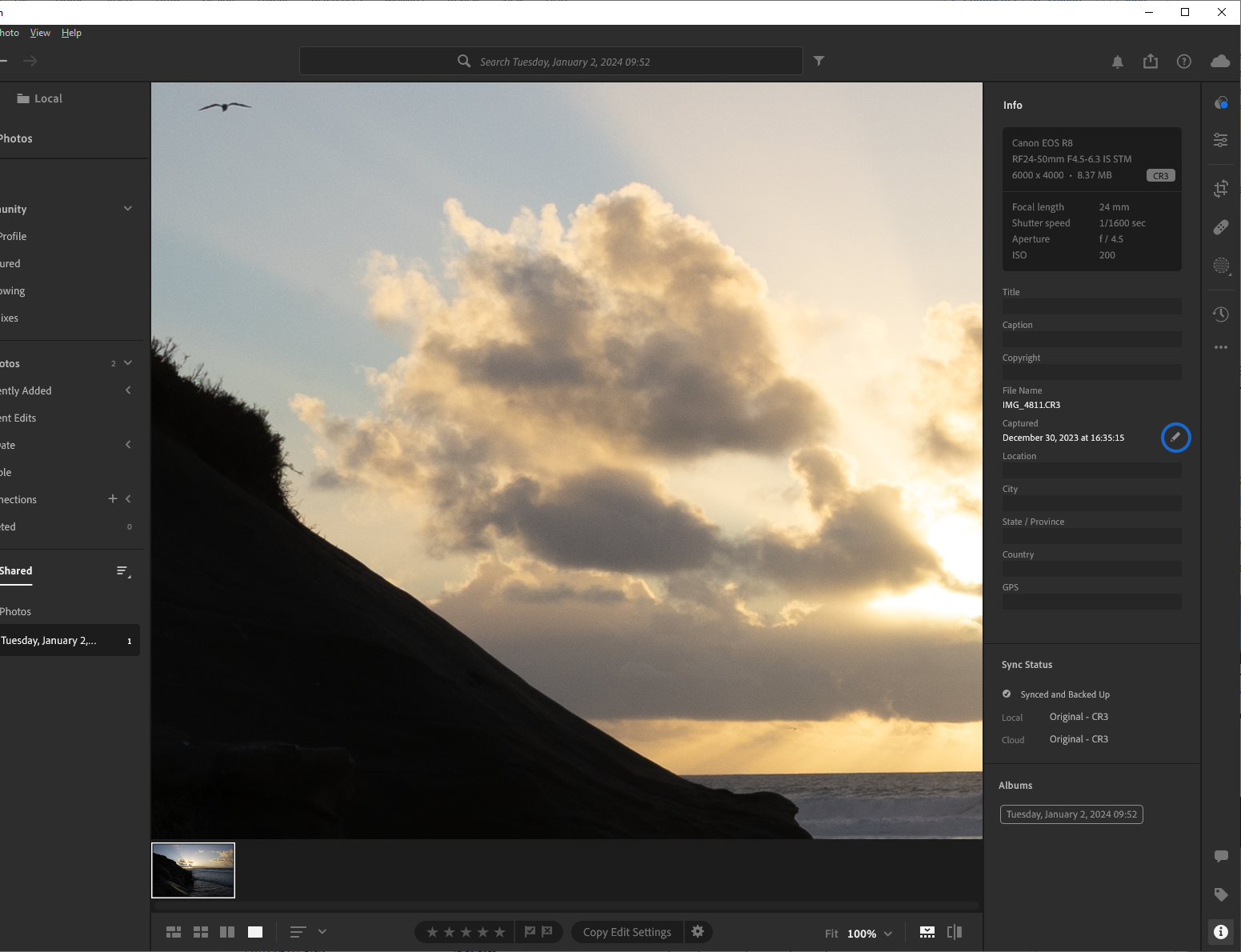Image resolution: width=1241 pixels, height=952 pixels.
Task: Select the Masking tool
Action: click(1221, 266)
